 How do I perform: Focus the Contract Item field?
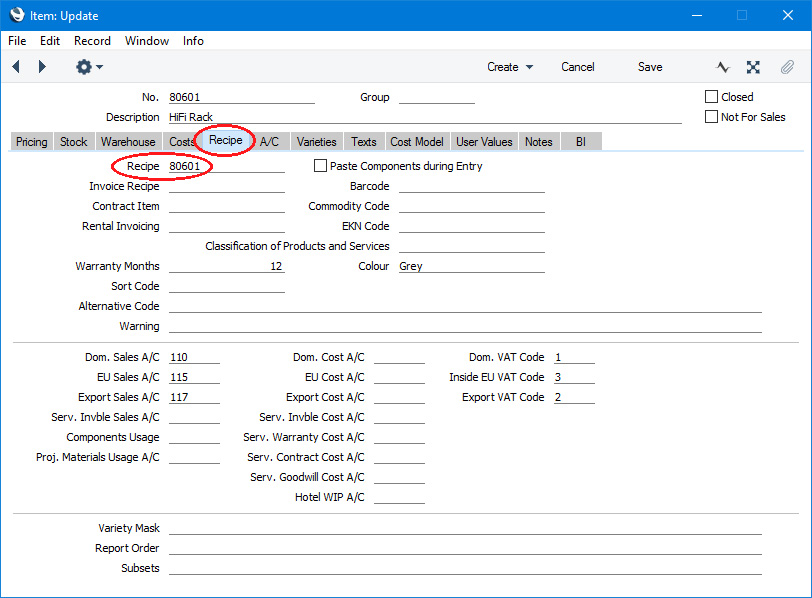click(227, 206)
